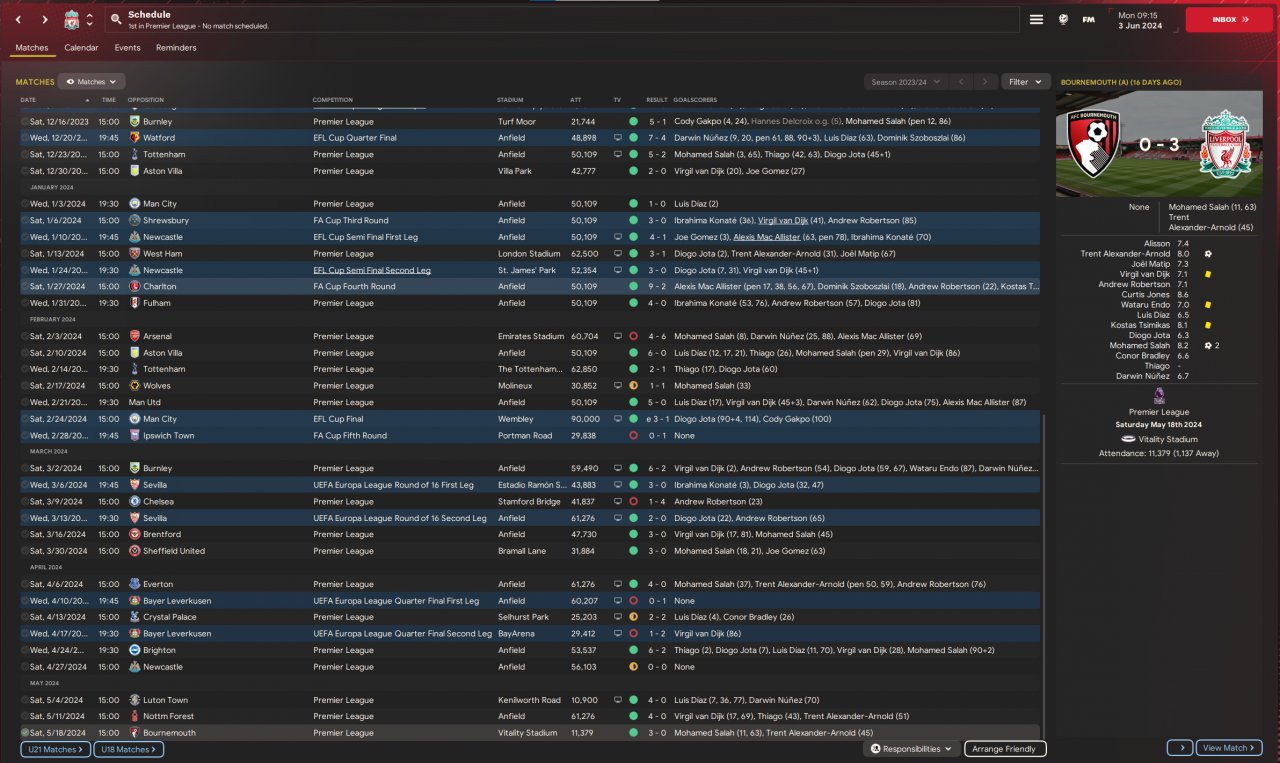
Task: Select the Watford 12/20 row marker
Action: click(x=25, y=138)
